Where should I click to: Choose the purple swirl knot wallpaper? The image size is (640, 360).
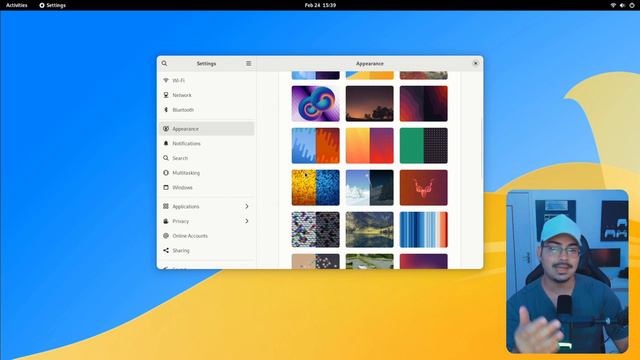316,104
